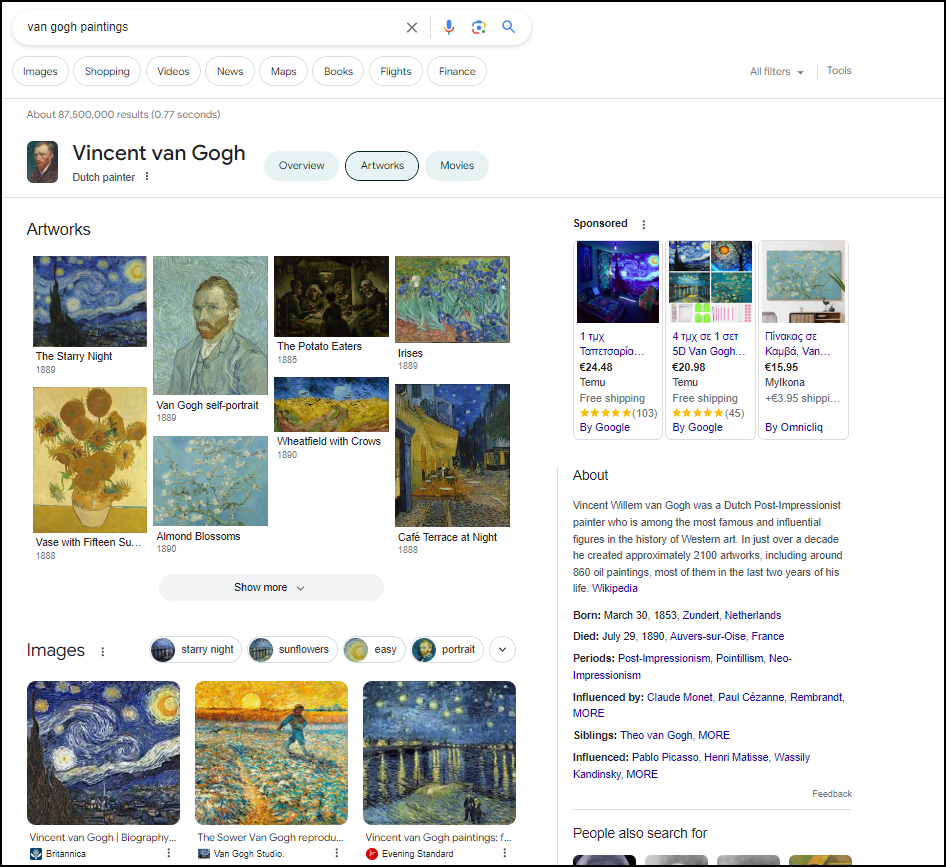Open the Tools menu
Image resolution: width=946 pixels, height=867 pixels.
839,71
